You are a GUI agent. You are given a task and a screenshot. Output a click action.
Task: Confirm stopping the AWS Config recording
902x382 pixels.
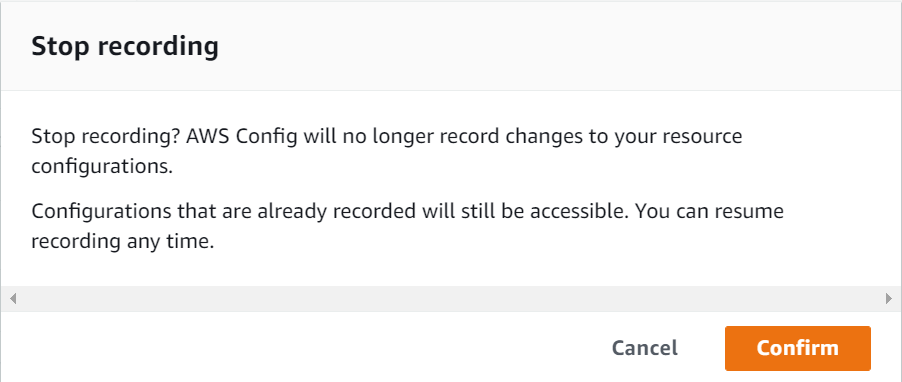[x=797, y=348]
